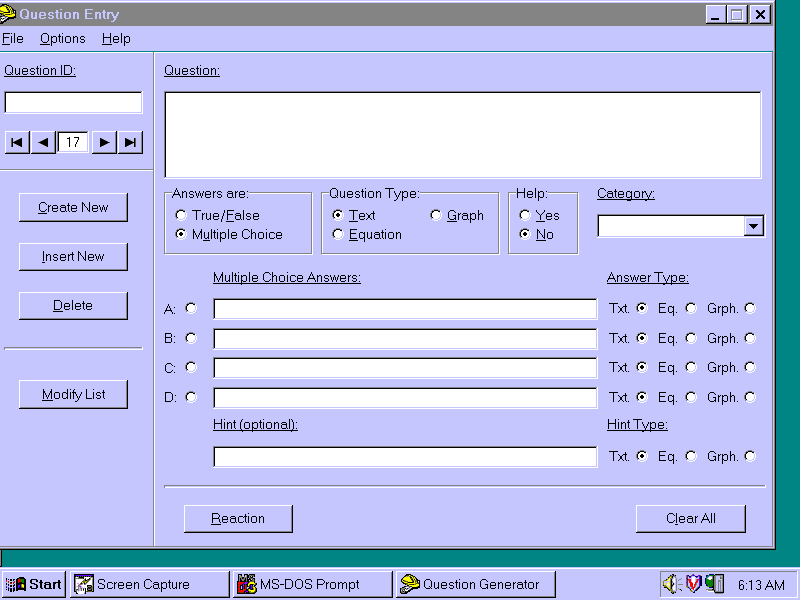Click the speaker volume tray icon
The width and height of the screenshot is (800, 600).
click(x=671, y=584)
